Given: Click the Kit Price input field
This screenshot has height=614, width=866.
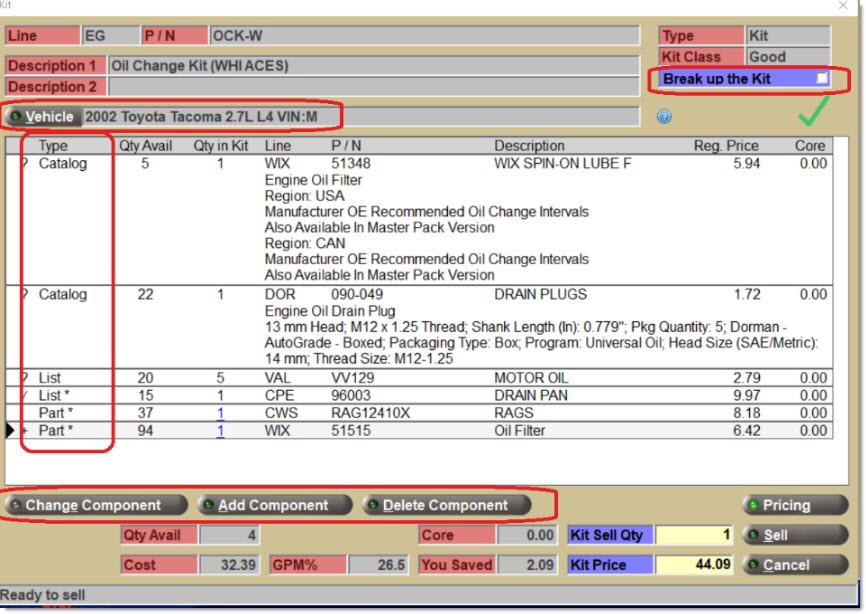Looking at the screenshot, I should [695, 565].
